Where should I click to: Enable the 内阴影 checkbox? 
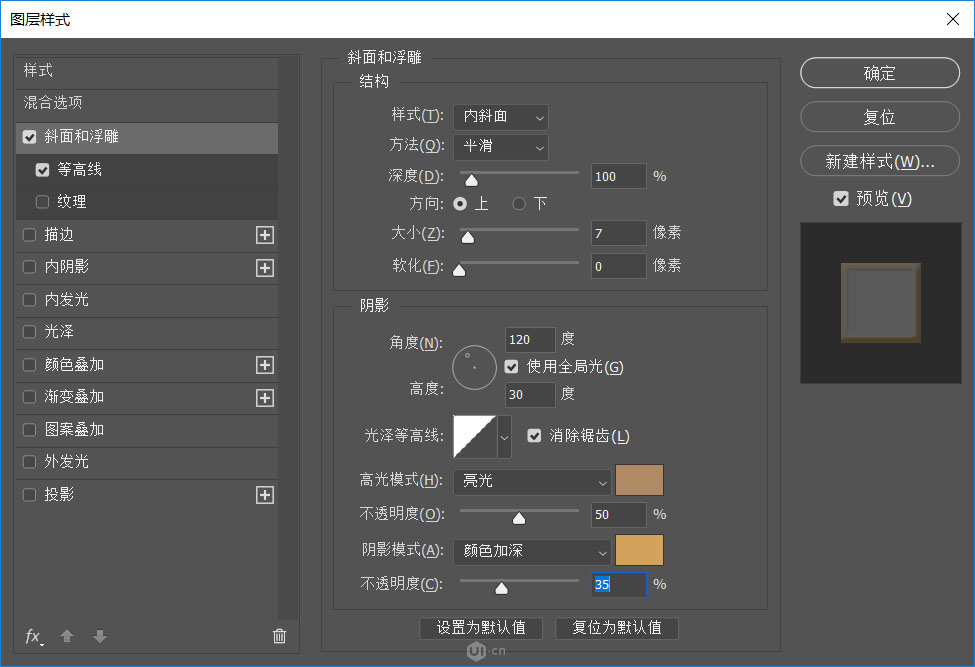click(29, 267)
